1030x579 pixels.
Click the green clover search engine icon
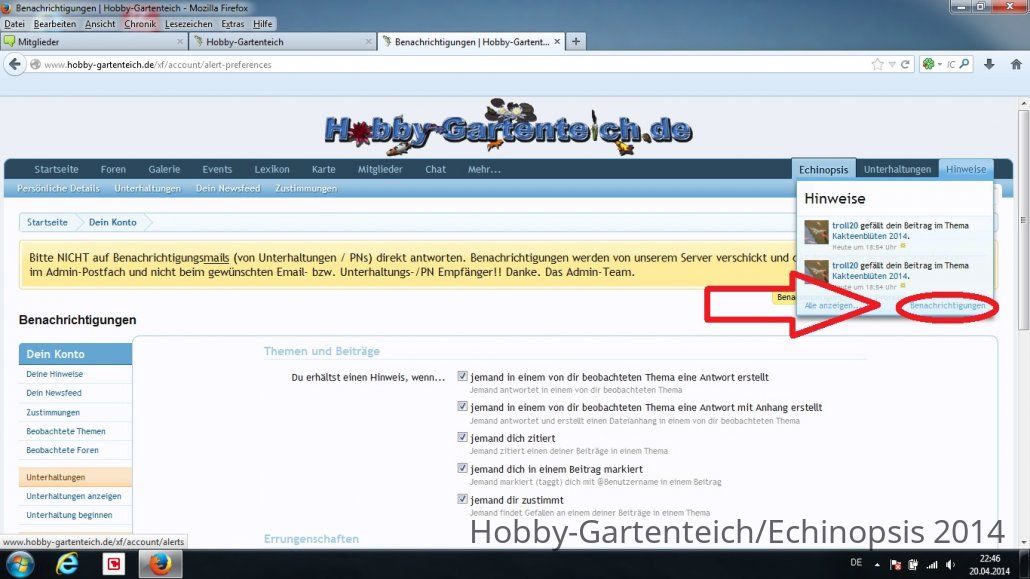[x=928, y=64]
